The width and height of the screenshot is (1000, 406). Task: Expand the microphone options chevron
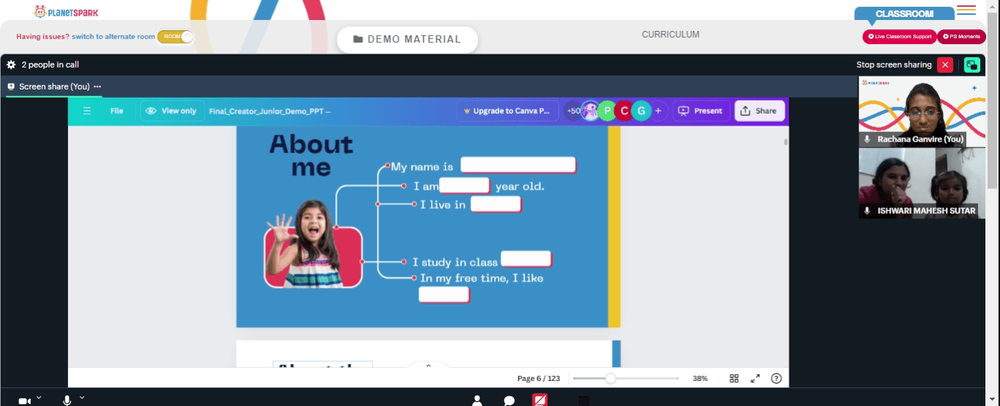(x=82, y=397)
